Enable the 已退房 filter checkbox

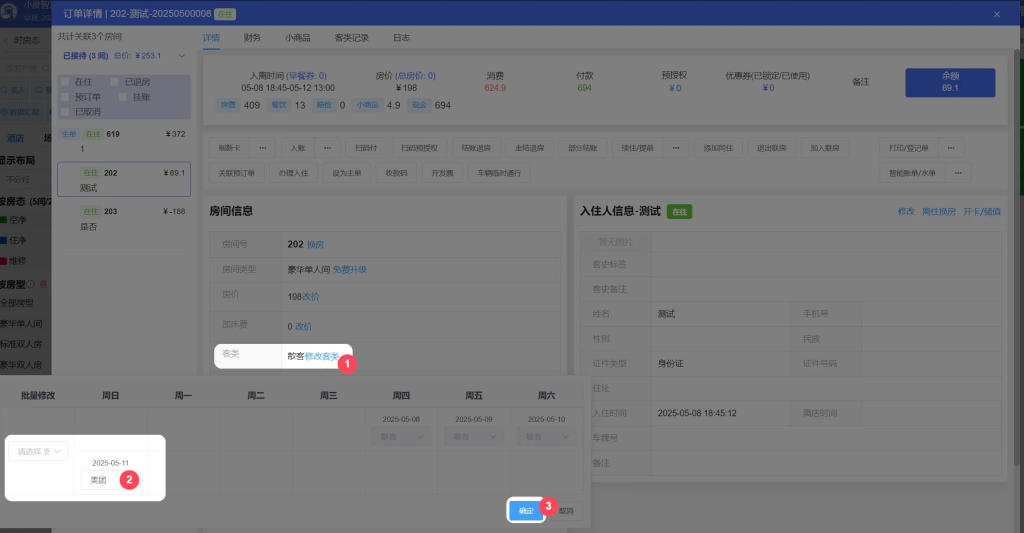[x=116, y=81]
